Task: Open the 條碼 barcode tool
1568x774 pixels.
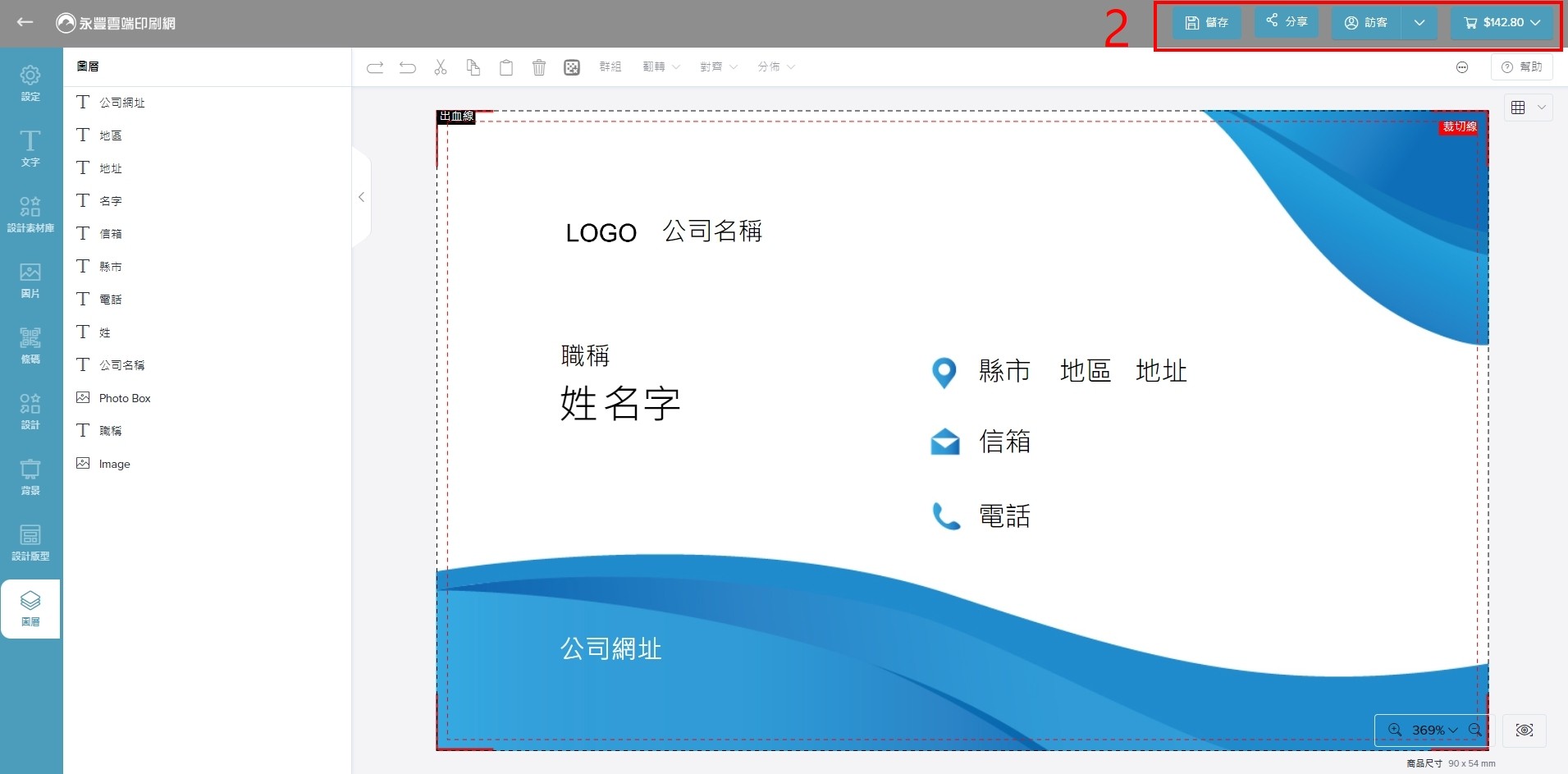Action: pos(30,346)
